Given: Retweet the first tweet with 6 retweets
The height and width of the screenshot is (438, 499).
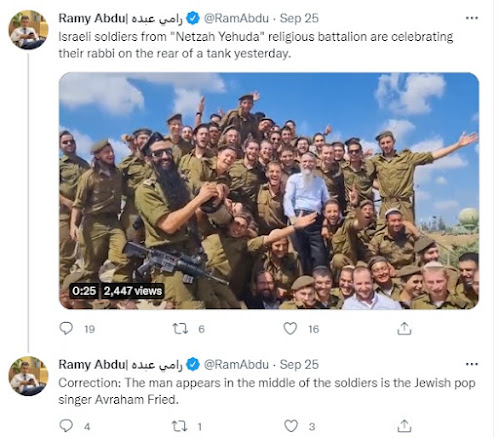Looking at the screenshot, I should 180,329.
